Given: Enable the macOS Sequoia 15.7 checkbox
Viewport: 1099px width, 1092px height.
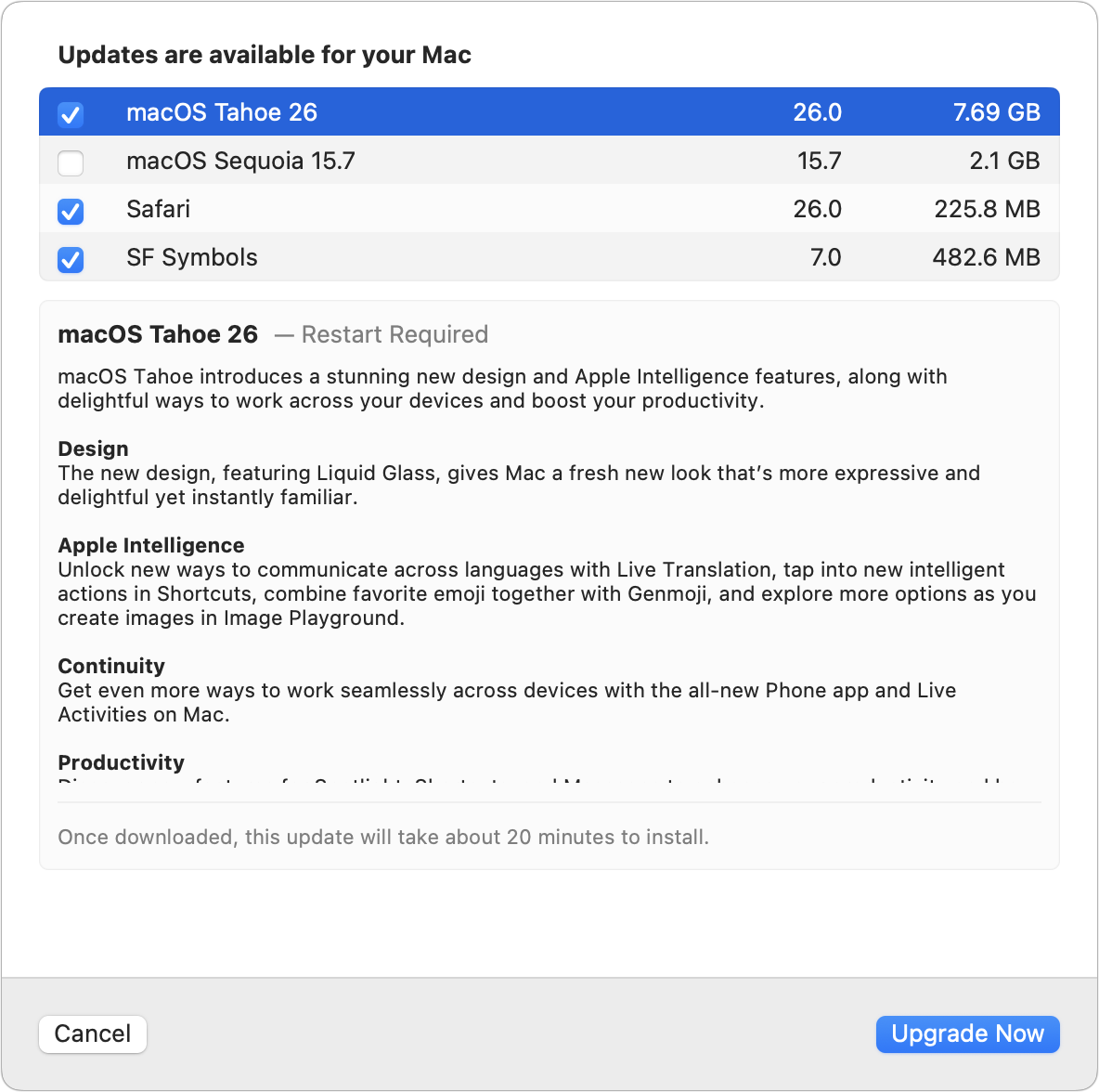Looking at the screenshot, I should [x=71, y=162].
